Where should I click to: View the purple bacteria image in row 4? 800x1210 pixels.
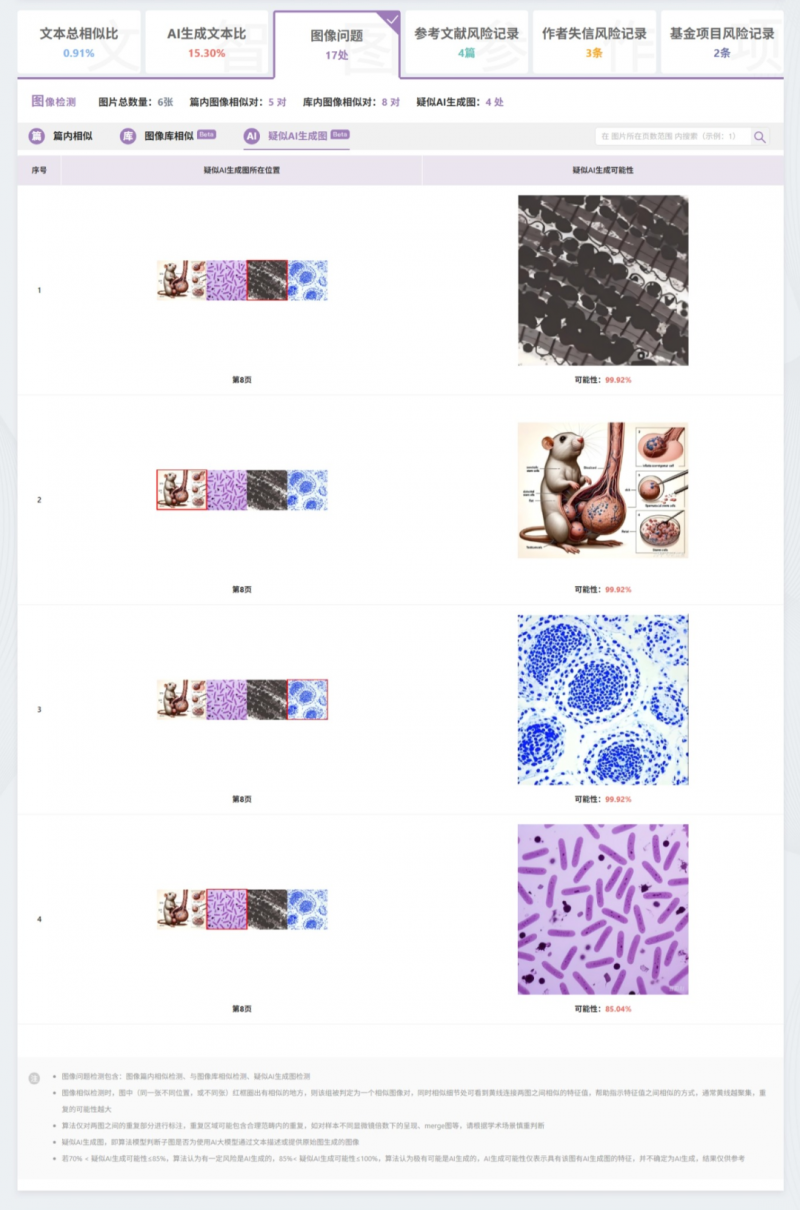603,909
